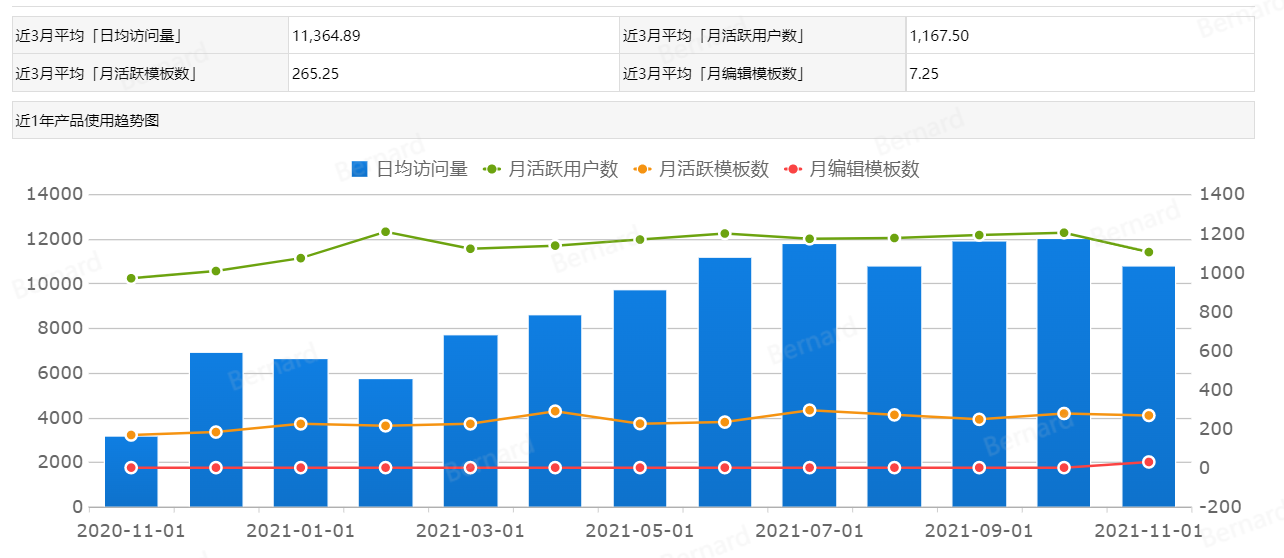The image size is (1284, 558).
Task: Click the 日均访问量 bar for 2021-09-01
Action: (979, 374)
